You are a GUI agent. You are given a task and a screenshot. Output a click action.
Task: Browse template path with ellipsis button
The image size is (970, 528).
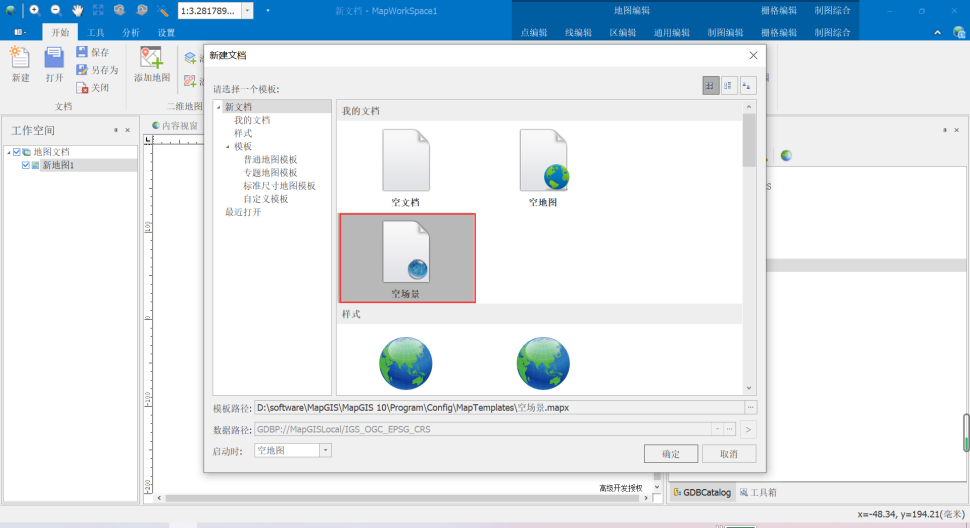750,407
